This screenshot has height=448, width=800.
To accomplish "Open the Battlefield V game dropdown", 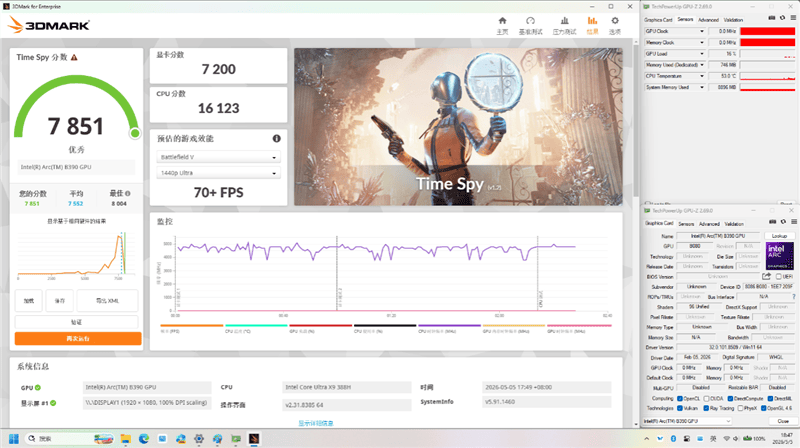I will coord(218,157).
